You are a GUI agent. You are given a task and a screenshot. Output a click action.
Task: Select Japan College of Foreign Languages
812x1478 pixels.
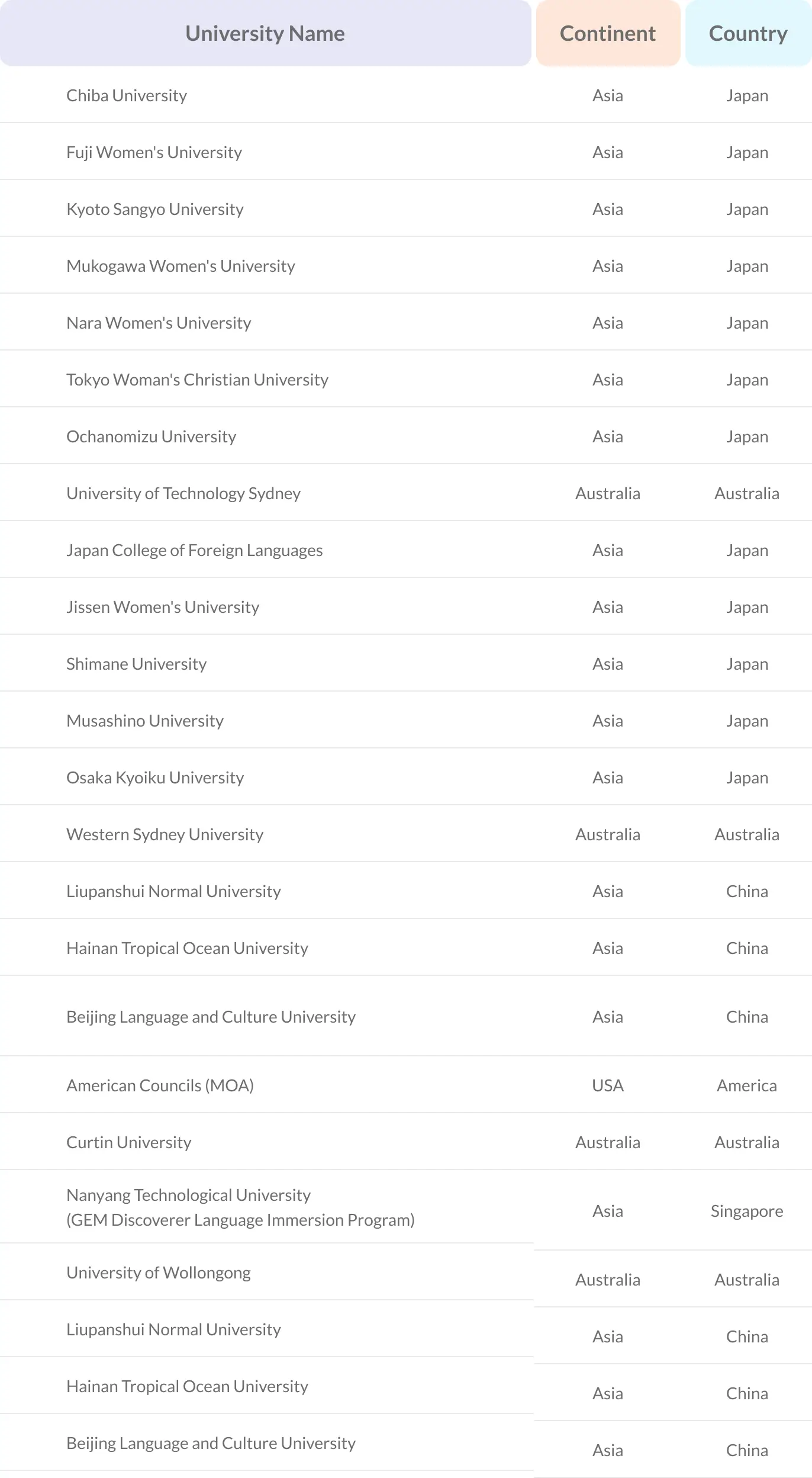point(194,550)
